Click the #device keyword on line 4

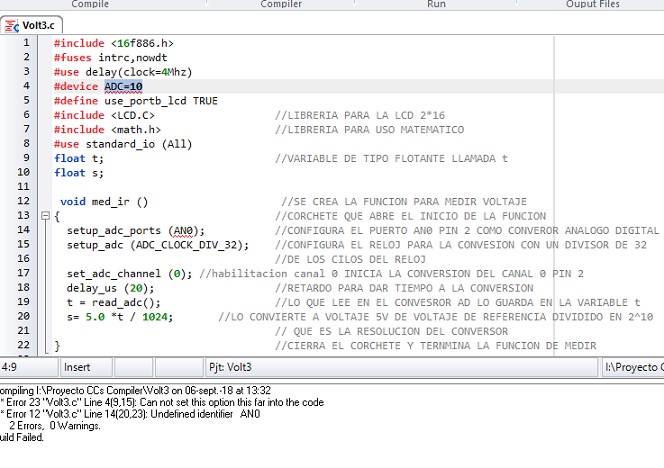point(76,86)
